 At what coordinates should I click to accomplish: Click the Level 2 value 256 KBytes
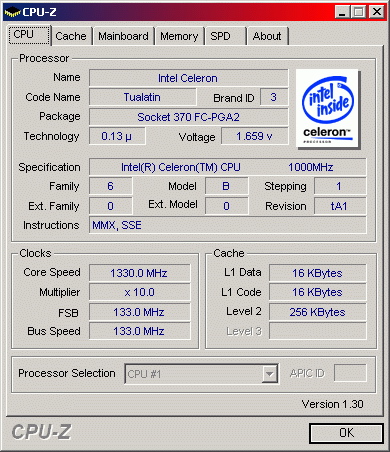click(x=318, y=312)
